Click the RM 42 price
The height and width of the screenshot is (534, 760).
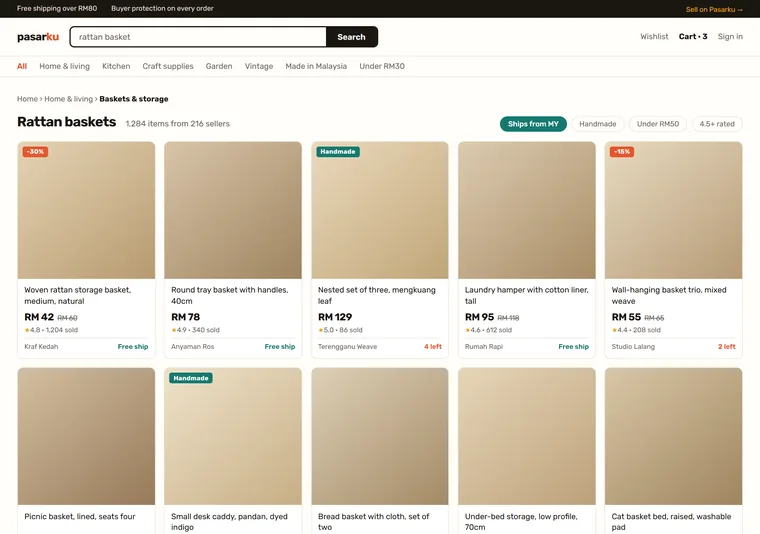click(39, 317)
